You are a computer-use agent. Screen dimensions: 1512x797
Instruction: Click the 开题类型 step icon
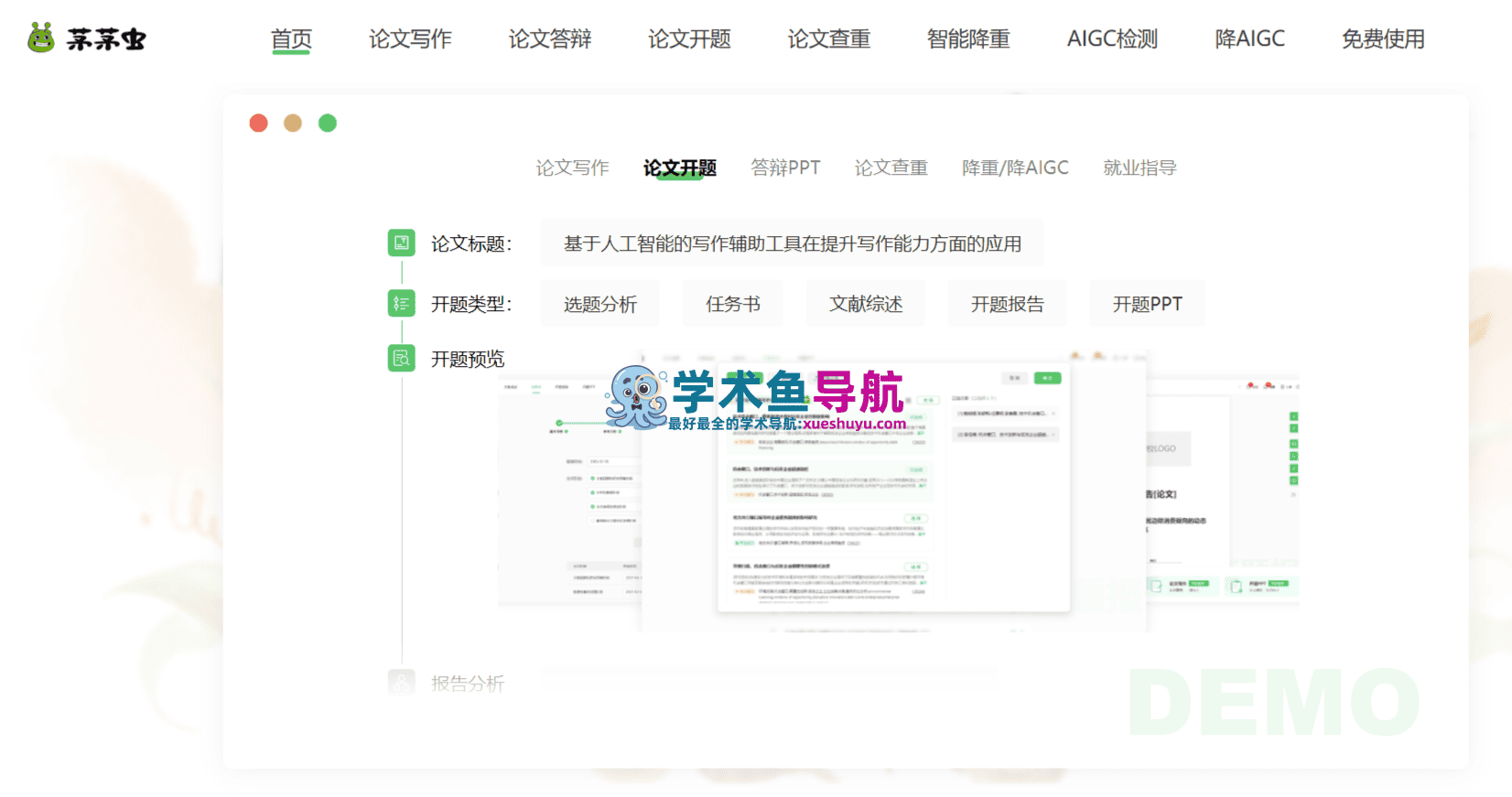click(401, 304)
